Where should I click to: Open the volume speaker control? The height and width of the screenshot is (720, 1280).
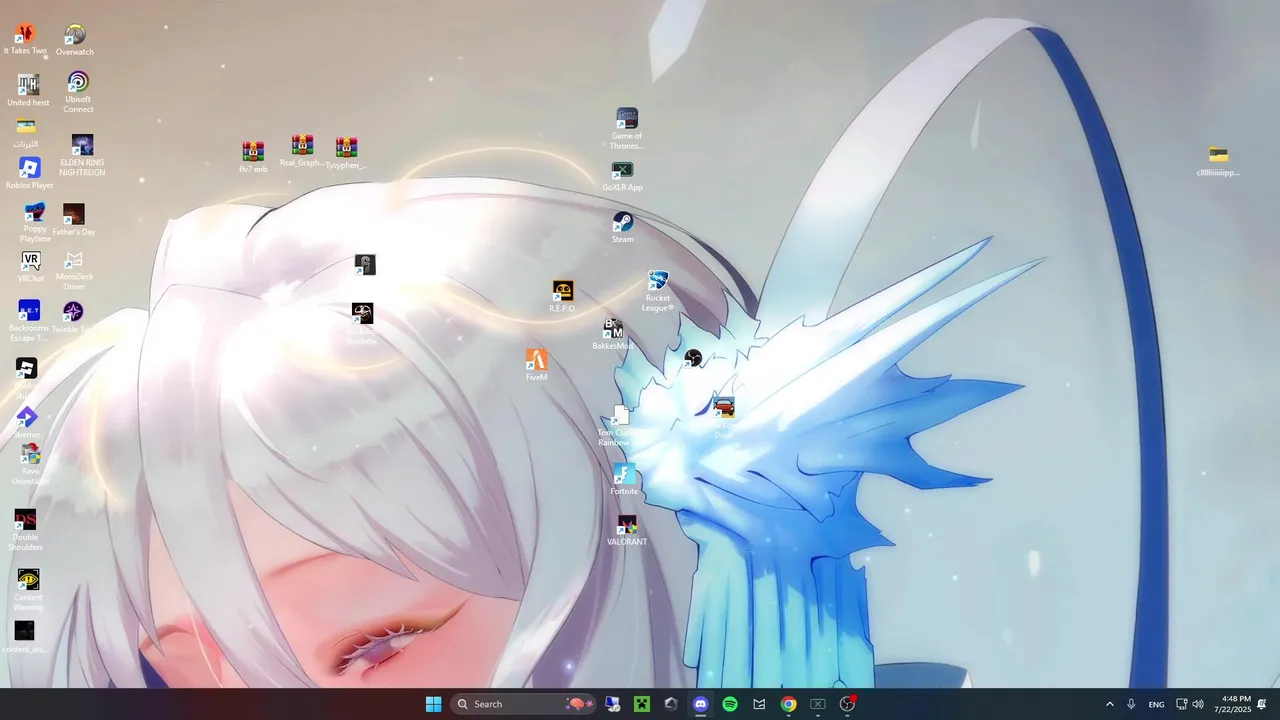(1198, 704)
